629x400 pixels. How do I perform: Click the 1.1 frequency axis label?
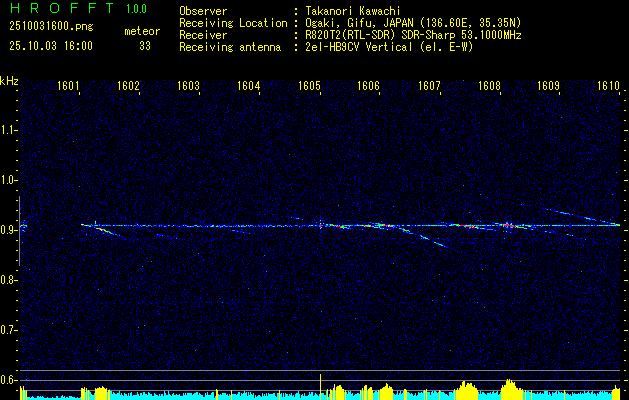[9, 130]
